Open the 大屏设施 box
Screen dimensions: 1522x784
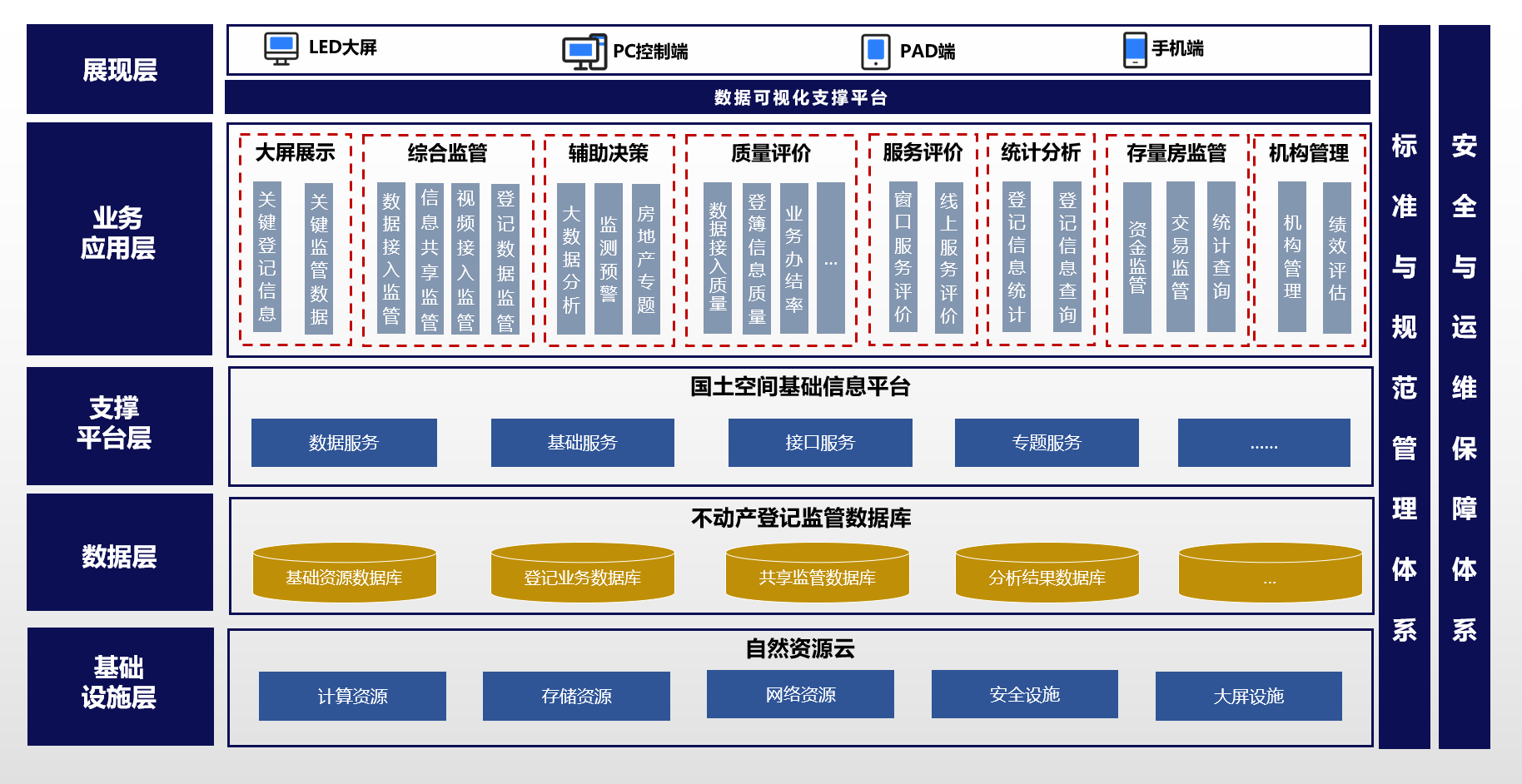click(x=1248, y=696)
